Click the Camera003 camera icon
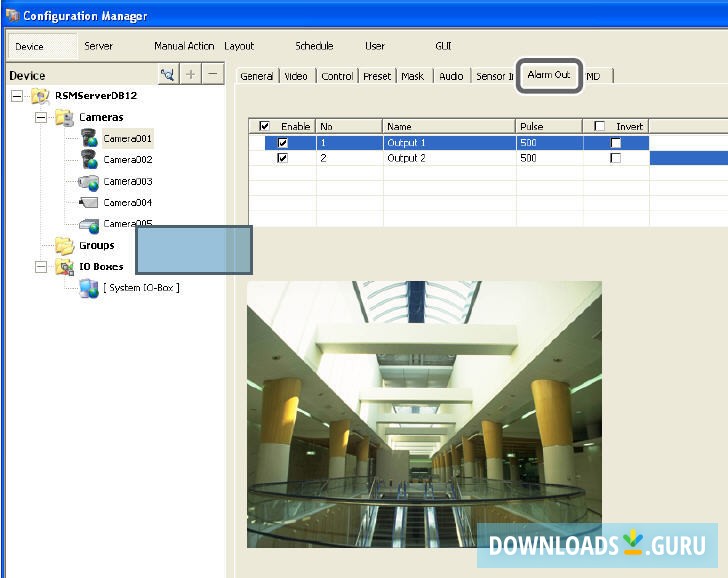The width and height of the screenshot is (728, 578). [88, 182]
